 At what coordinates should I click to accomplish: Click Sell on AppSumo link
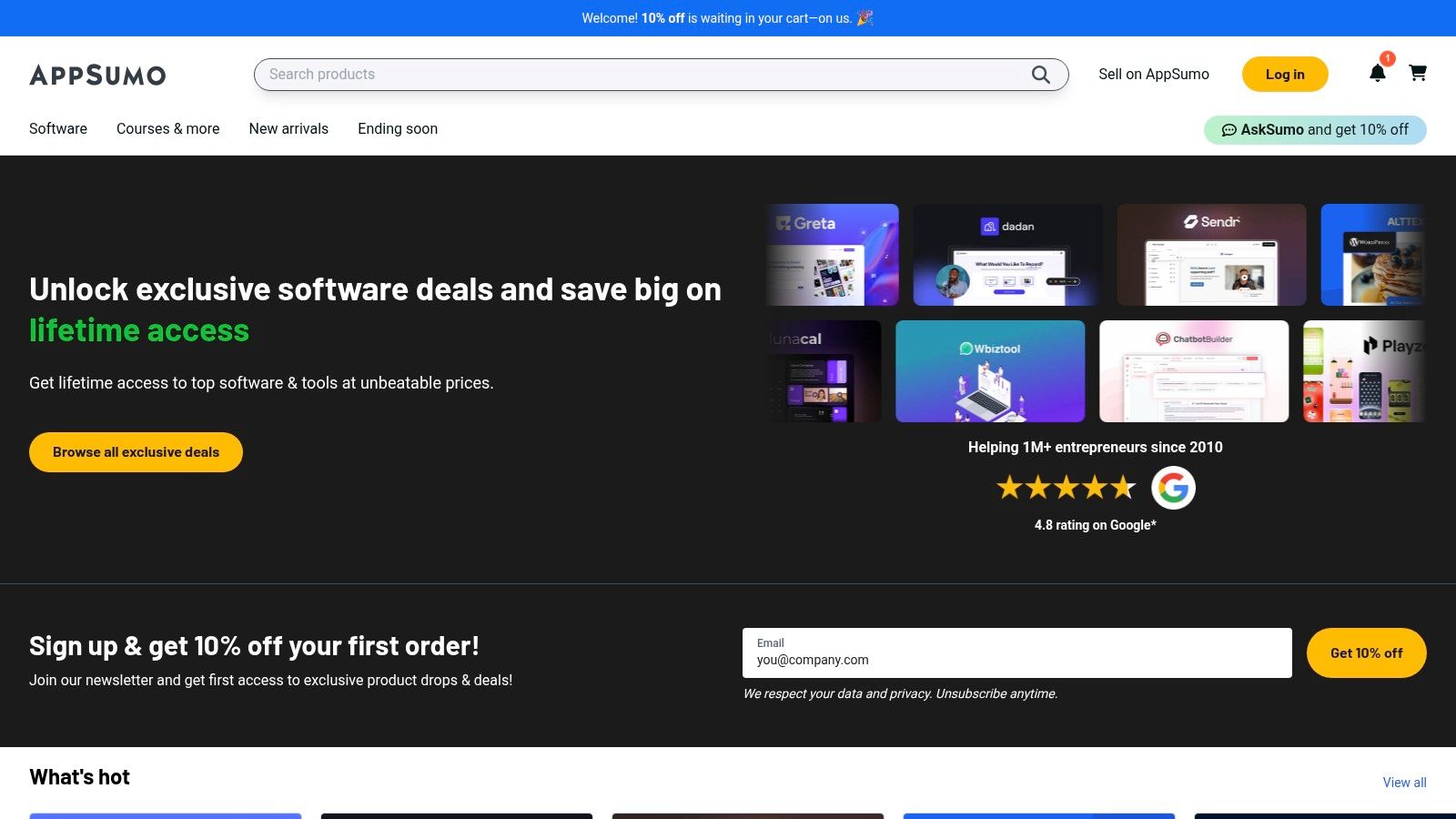(1153, 75)
